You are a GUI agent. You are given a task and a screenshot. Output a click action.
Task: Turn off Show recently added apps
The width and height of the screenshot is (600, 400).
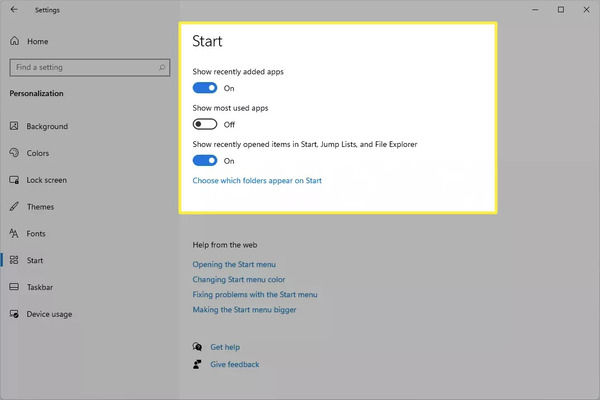(205, 88)
